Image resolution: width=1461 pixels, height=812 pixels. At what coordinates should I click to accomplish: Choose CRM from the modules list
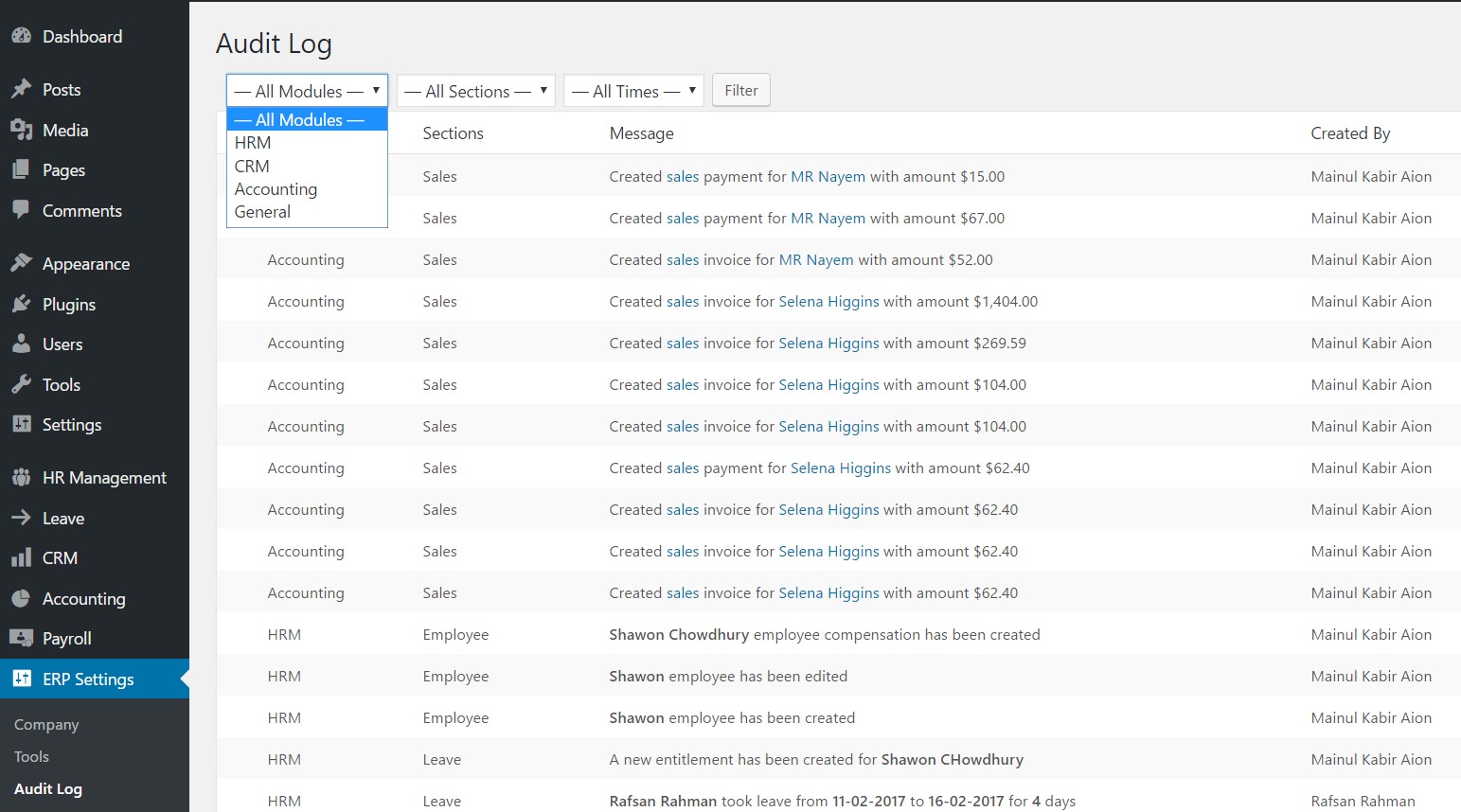(307, 166)
